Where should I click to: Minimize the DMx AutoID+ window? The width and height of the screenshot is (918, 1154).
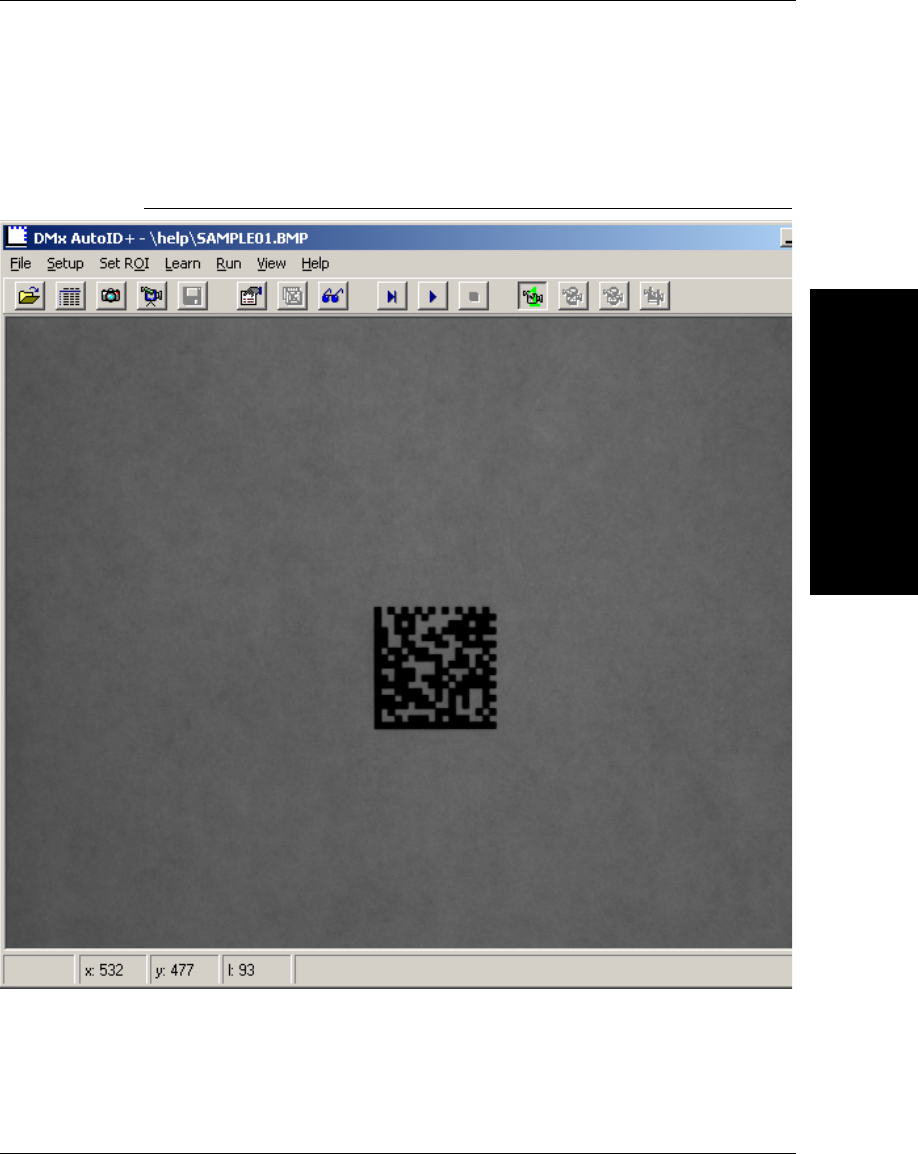[x=786, y=238]
